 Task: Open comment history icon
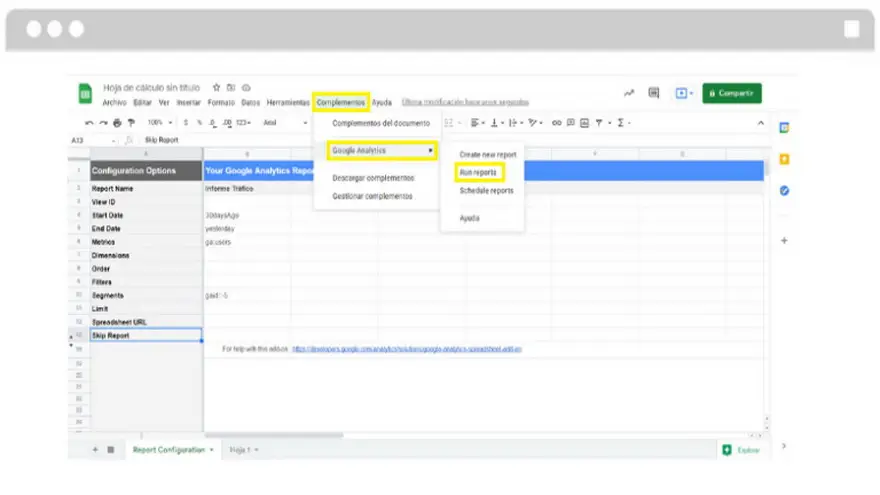[x=654, y=93]
